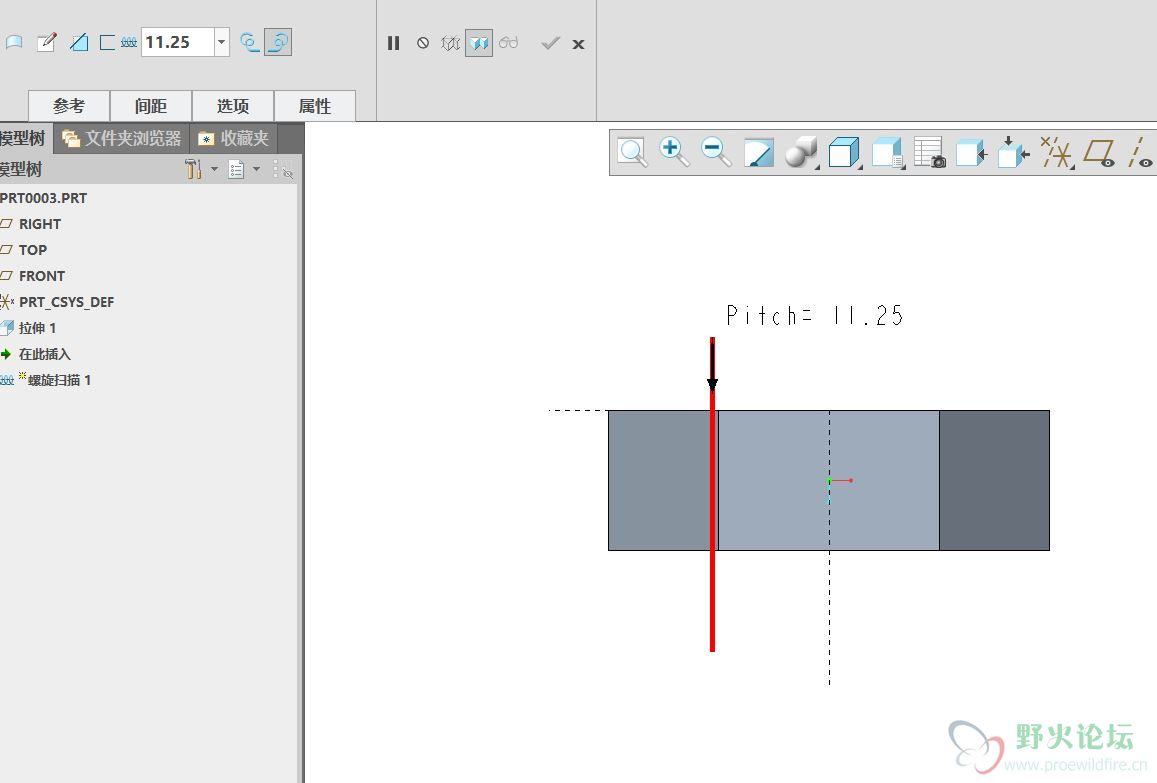Click the table-with-camera view icon
1157x783 pixels.
point(930,152)
